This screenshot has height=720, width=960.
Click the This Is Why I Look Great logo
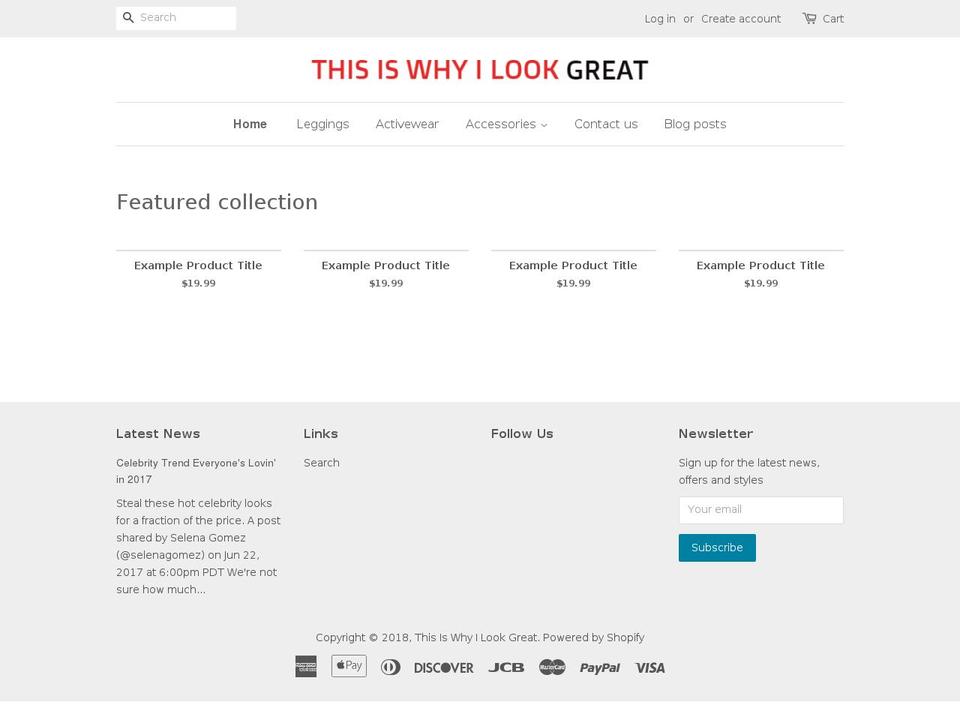[480, 70]
